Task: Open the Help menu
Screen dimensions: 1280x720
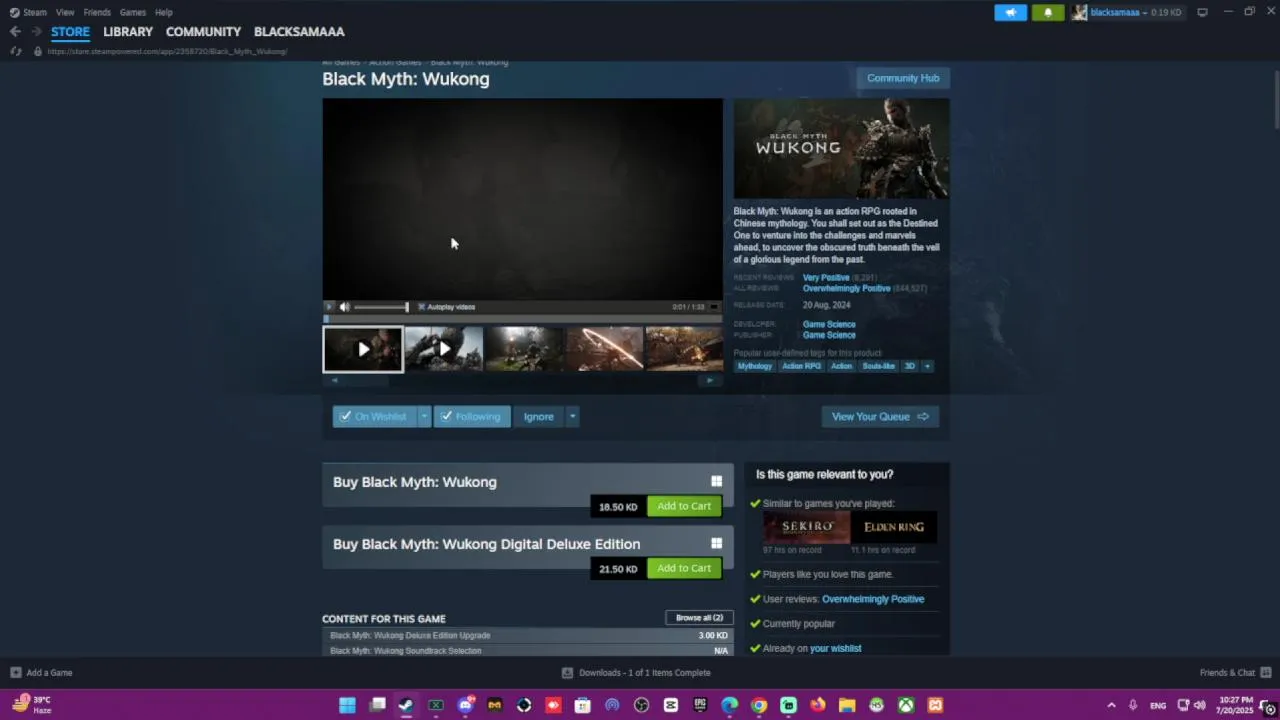Action: (x=164, y=12)
